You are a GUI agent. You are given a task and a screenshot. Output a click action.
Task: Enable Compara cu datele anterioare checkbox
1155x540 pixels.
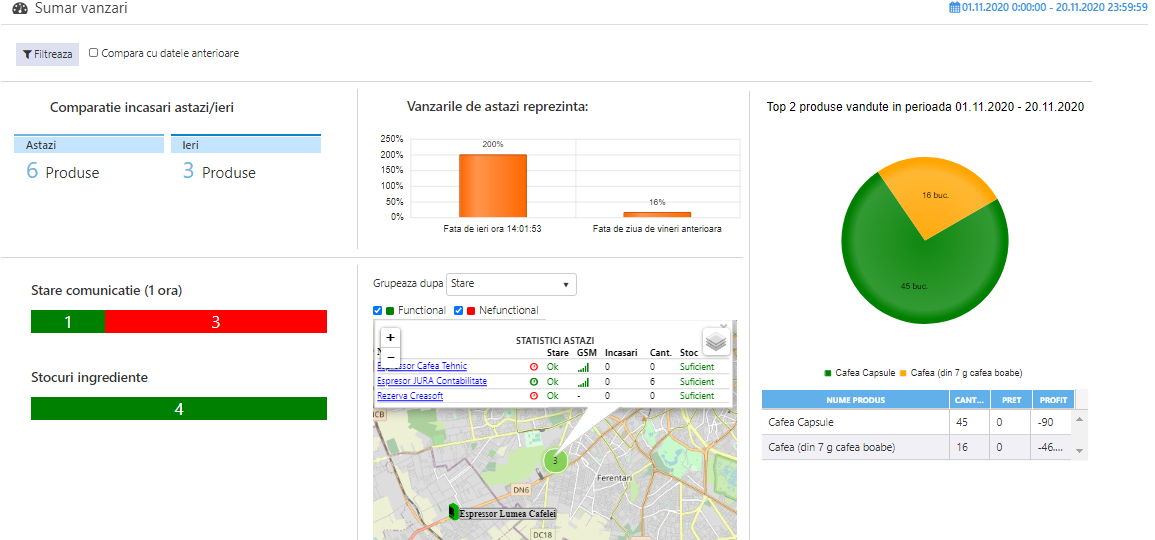point(94,53)
